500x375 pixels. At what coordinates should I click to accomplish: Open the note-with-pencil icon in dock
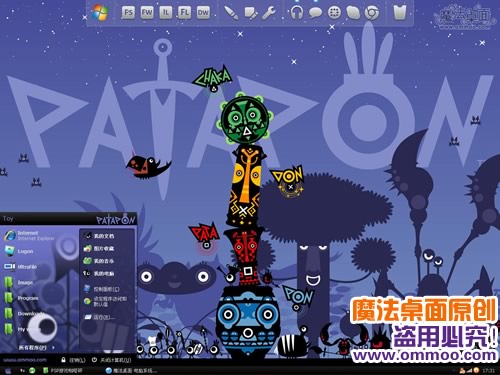[250, 13]
